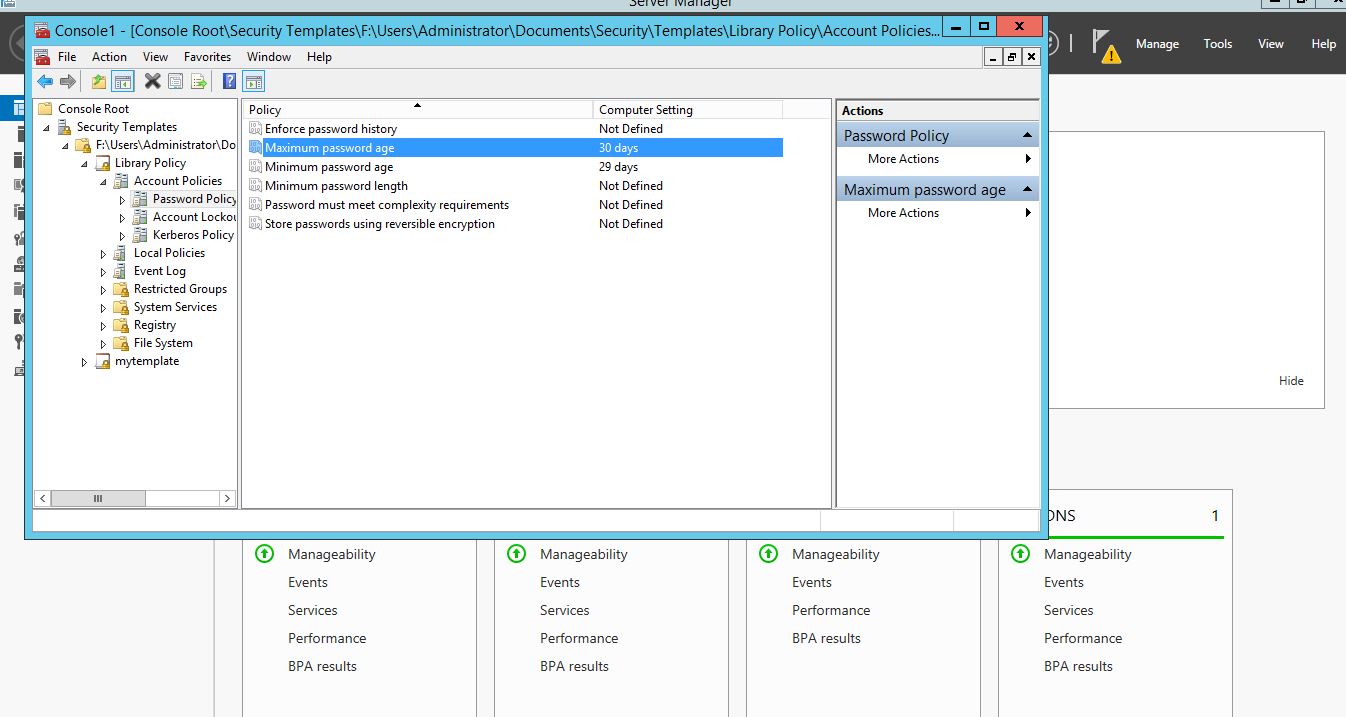Click the Up One Level folder icon

(99, 82)
